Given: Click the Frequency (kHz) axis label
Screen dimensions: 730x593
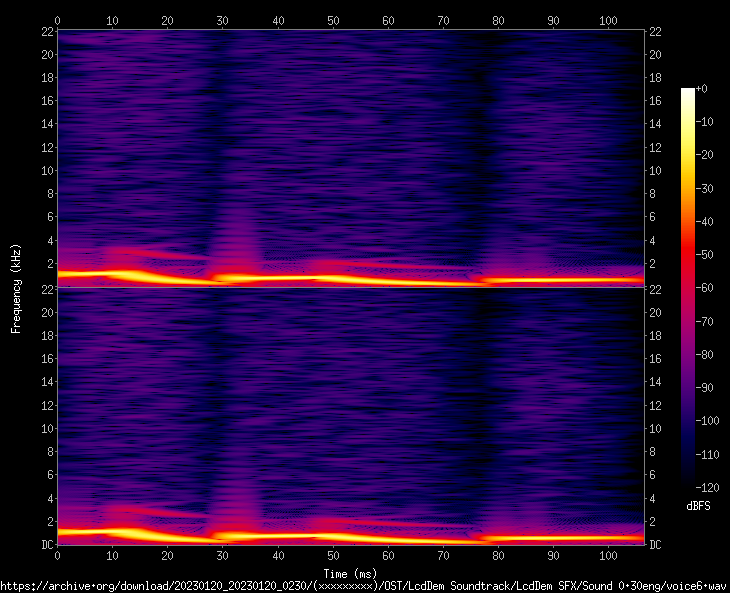Looking at the screenshot, I should pyautogui.click(x=16, y=287).
